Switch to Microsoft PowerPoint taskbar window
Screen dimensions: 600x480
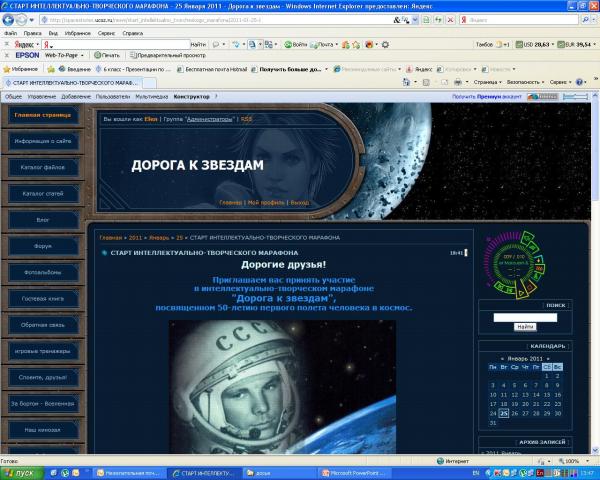[x=357, y=473]
